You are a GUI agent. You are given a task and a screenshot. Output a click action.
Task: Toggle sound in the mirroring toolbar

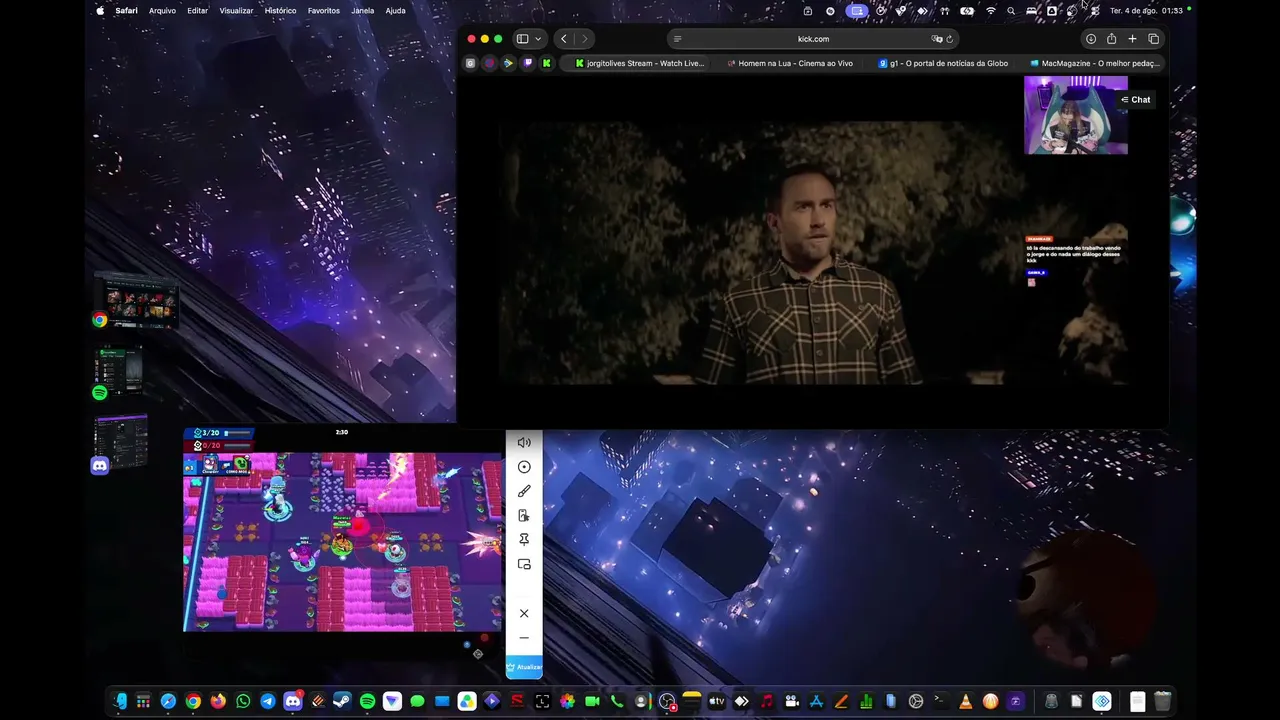pos(524,442)
